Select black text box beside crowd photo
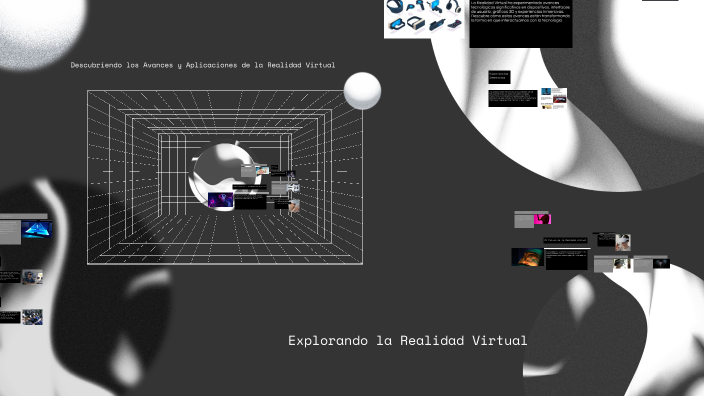This screenshot has width=704, height=396. [x=10, y=317]
